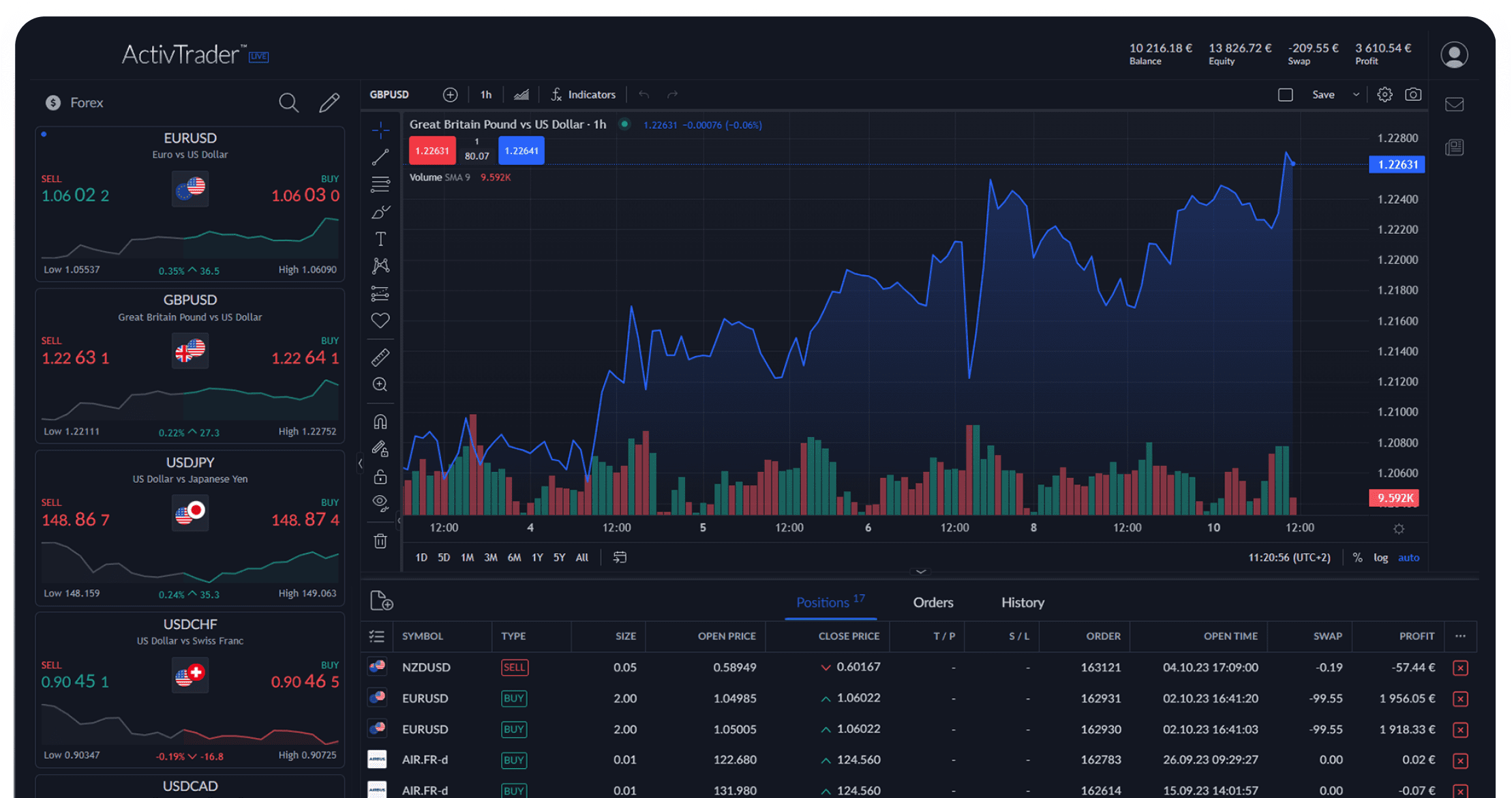The width and height of the screenshot is (1512, 798).
Task: Toggle positions list column selector icon
Action: (x=376, y=636)
